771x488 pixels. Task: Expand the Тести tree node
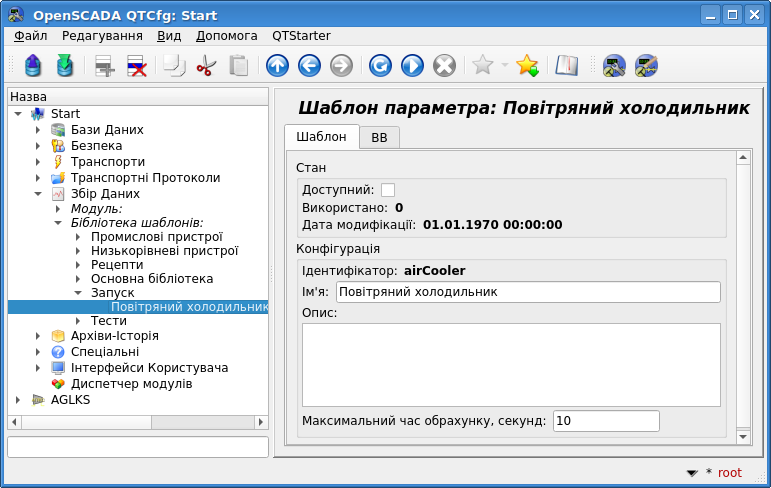pos(78,321)
